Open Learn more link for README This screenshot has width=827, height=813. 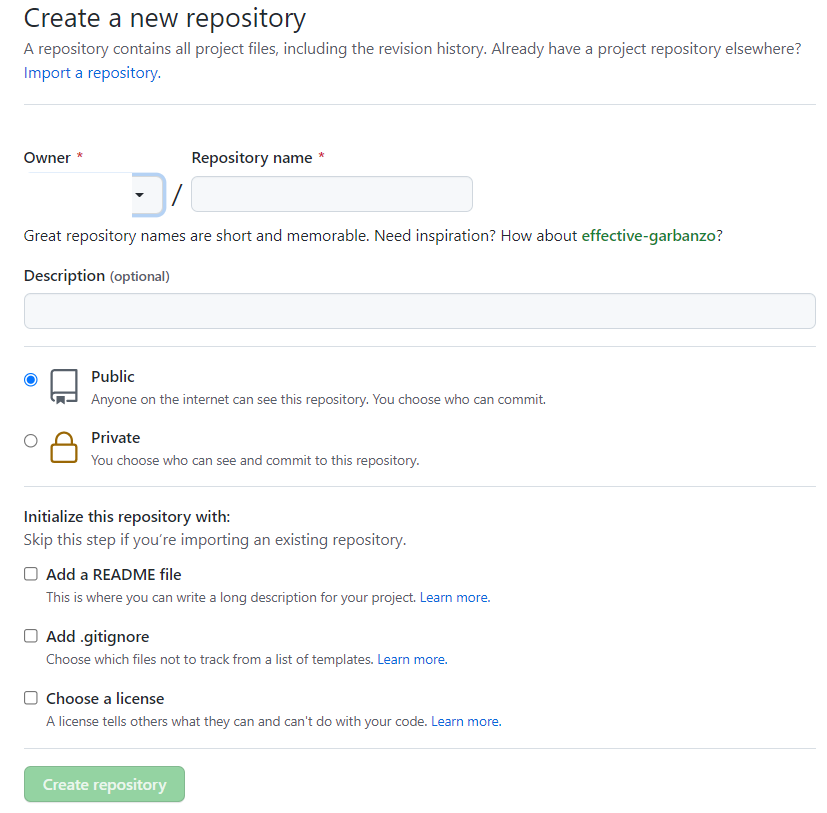pos(455,597)
